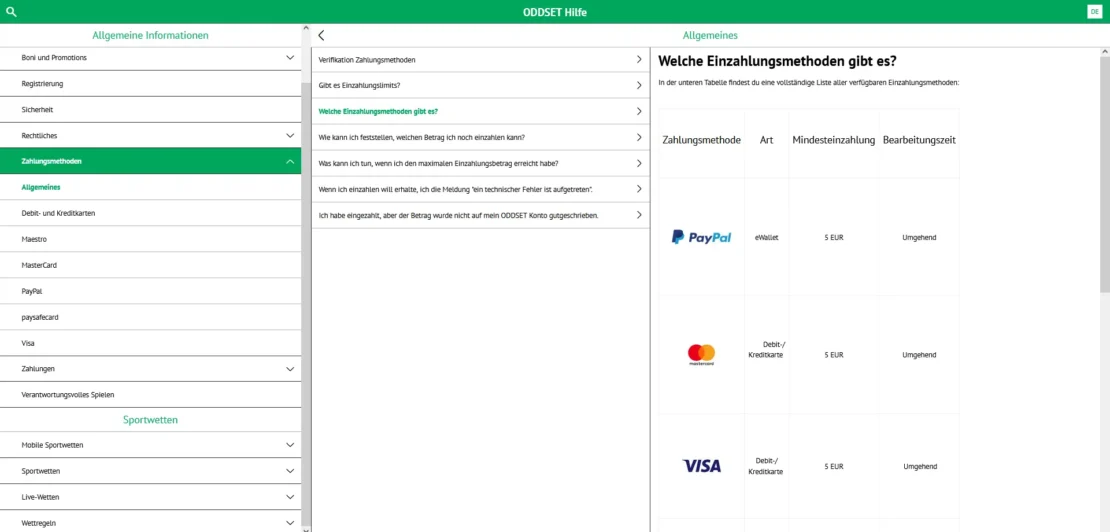Open Boni und Promotions category
The image size is (1110, 532).
150,57
